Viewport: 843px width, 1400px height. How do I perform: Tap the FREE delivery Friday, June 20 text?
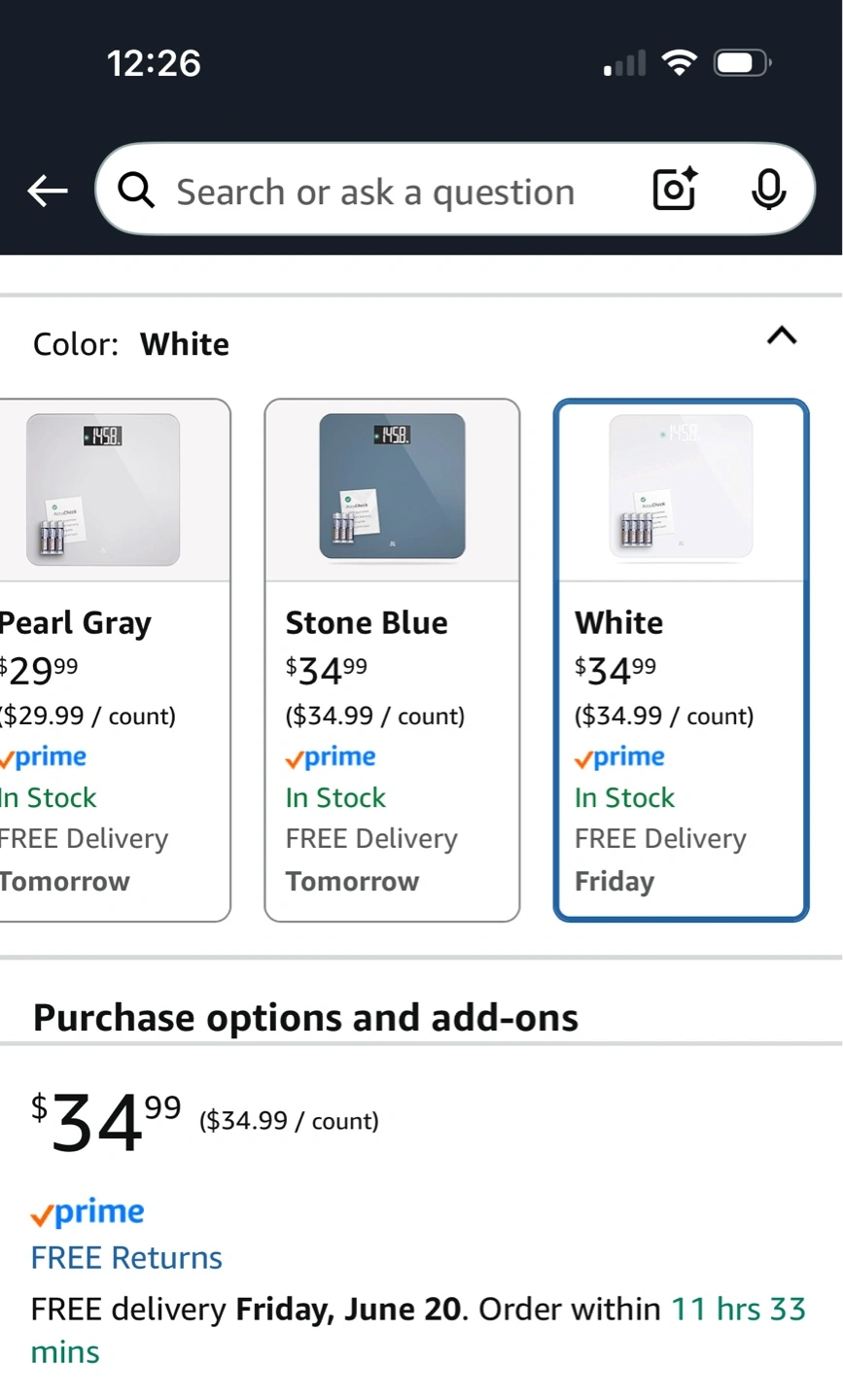point(246,1309)
